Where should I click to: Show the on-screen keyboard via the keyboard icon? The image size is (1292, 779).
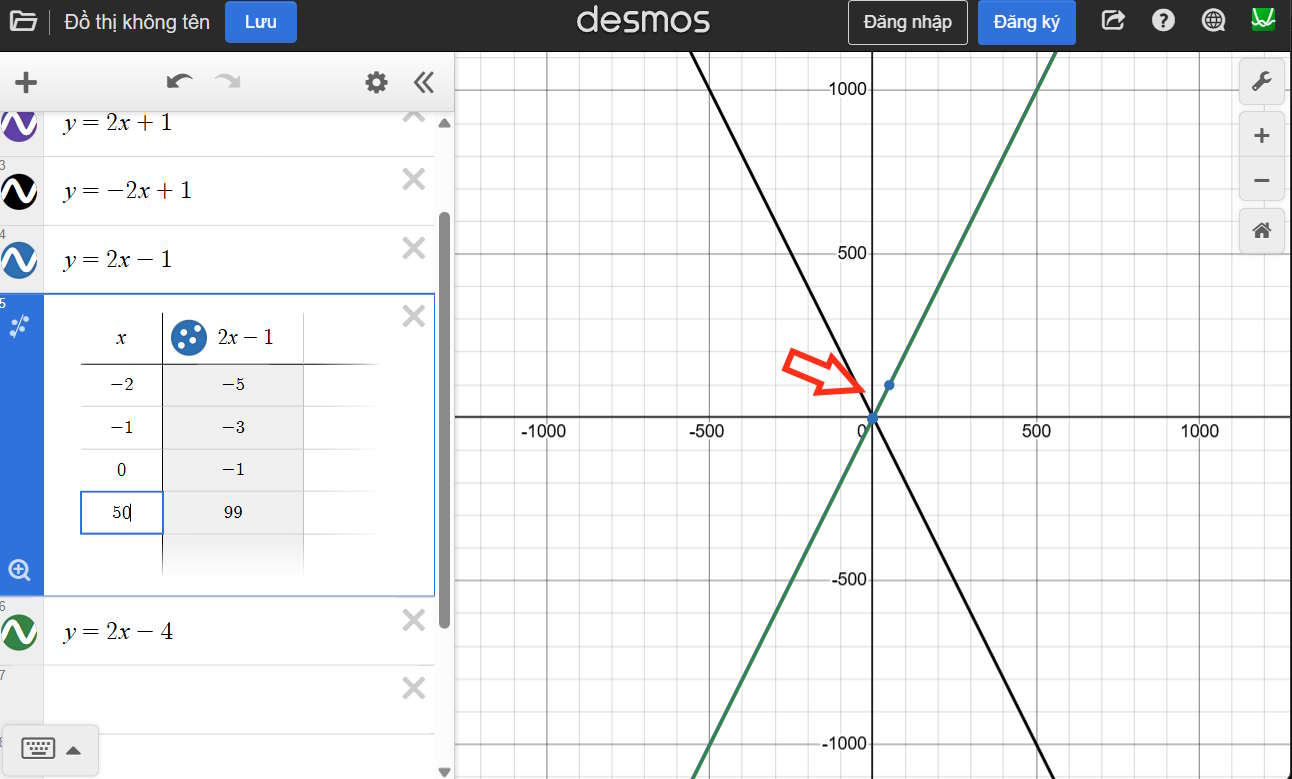pyautogui.click(x=37, y=748)
